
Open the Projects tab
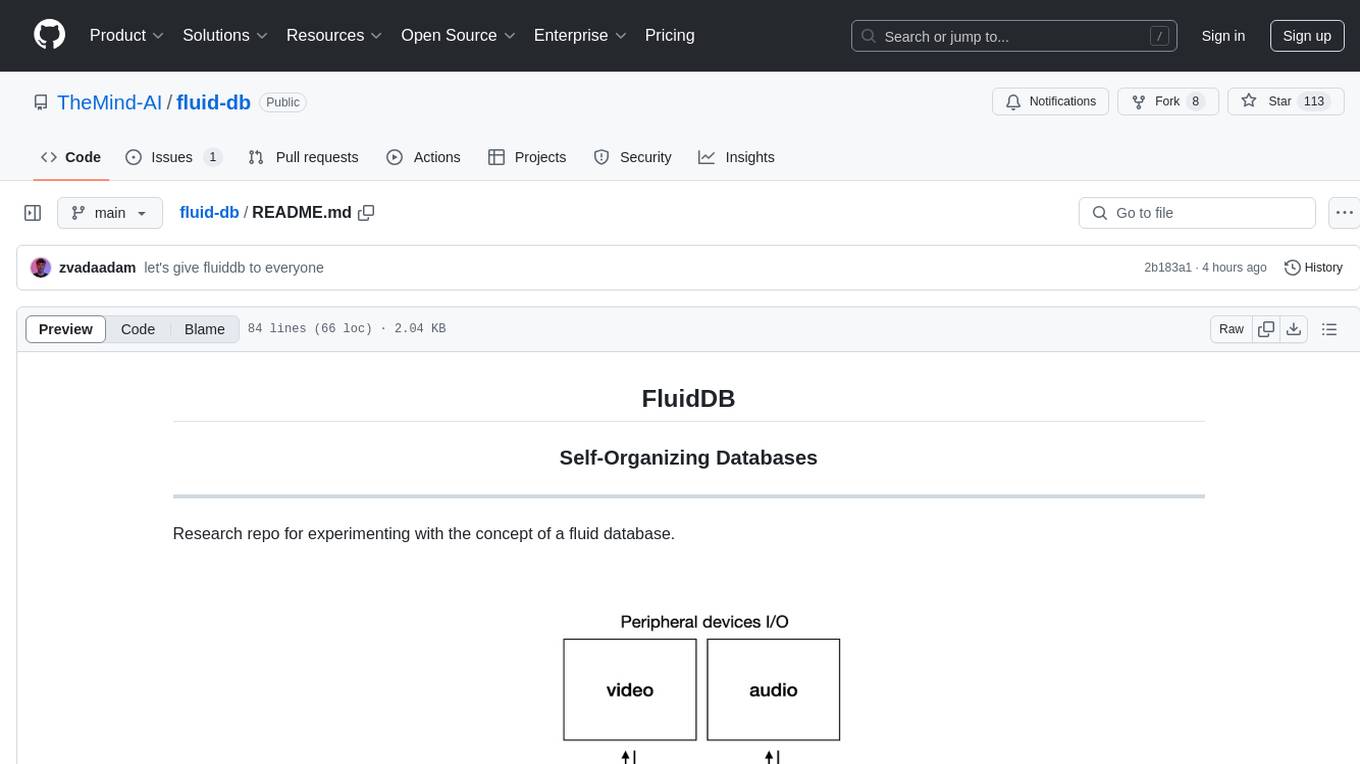click(527, 157)
